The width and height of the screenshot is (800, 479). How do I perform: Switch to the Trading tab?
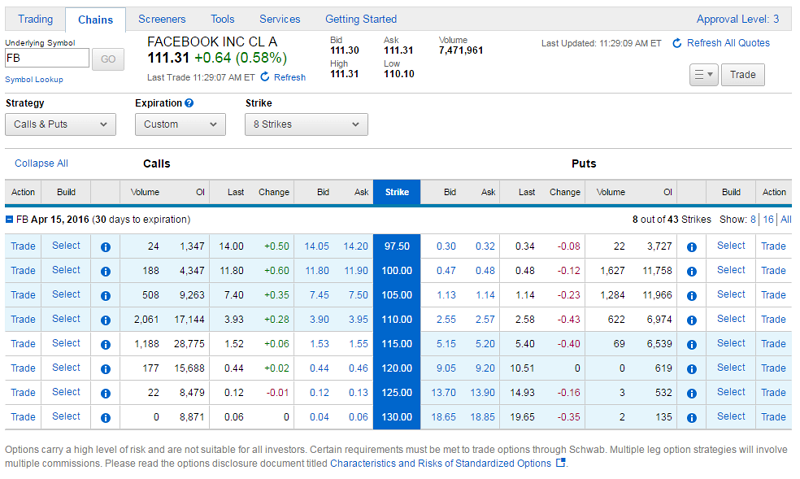tap(35, 19)
